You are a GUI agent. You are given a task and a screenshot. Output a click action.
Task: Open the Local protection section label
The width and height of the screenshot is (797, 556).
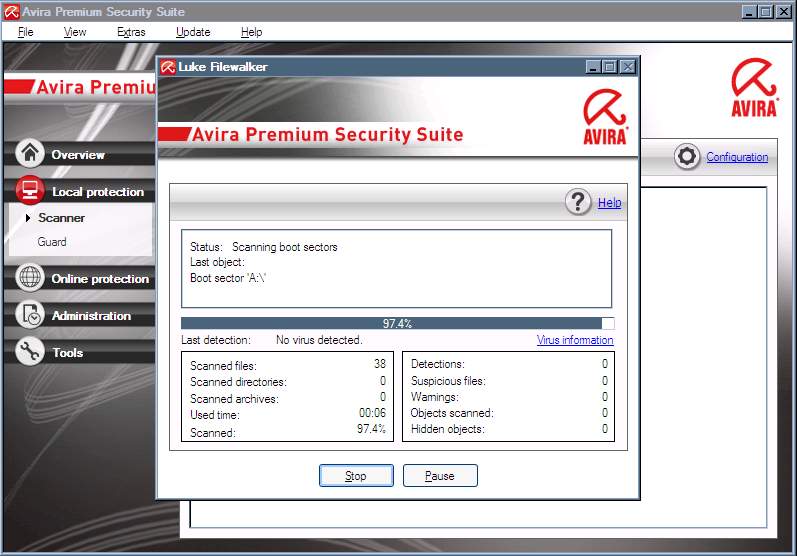[98, 192]
